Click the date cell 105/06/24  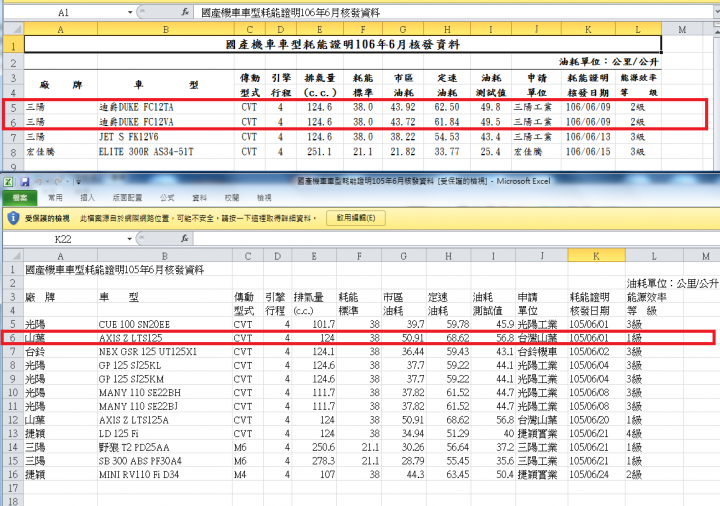pos(596,474)
